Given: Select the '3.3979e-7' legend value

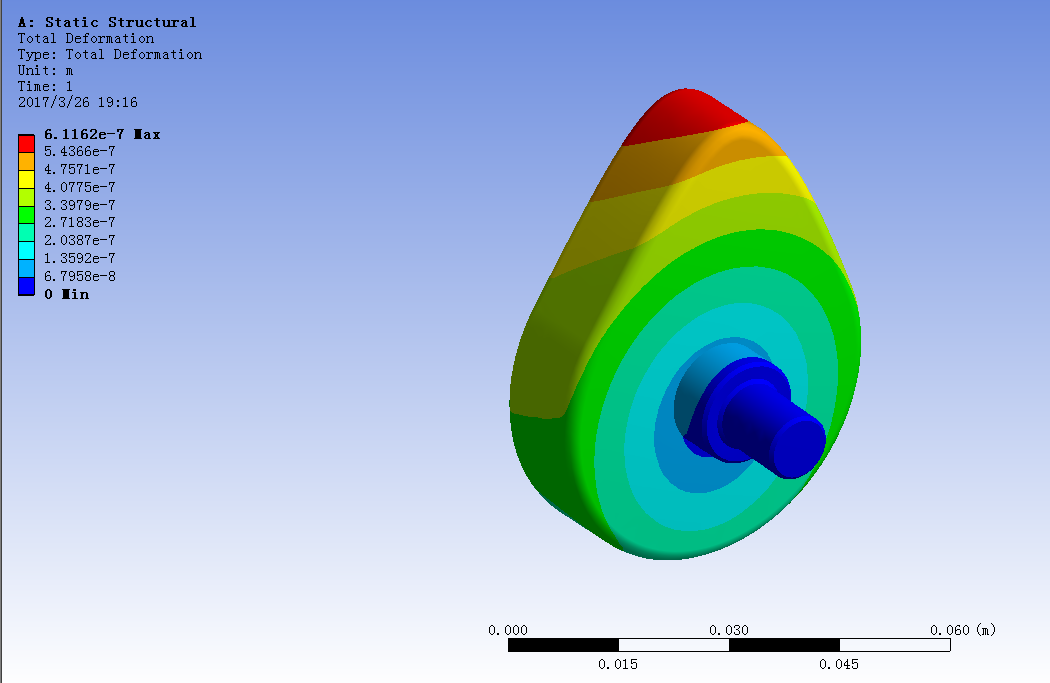Looking at the screenshot, I should (x=80, y=205).
